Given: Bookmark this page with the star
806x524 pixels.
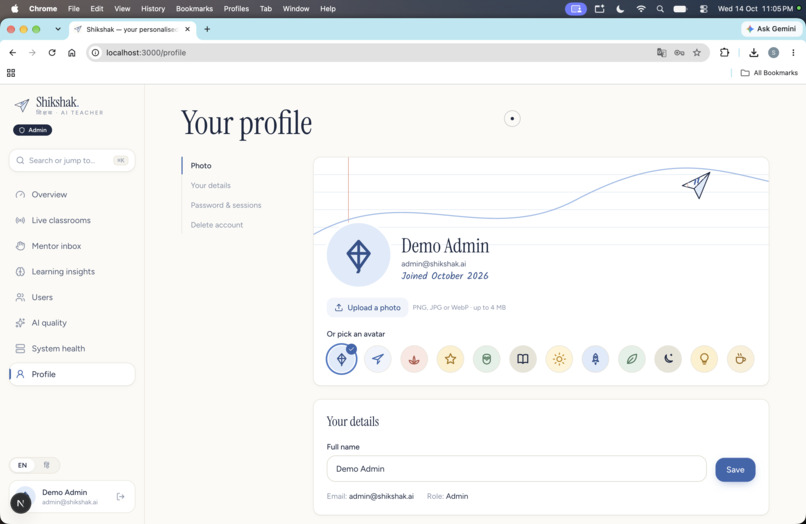Looking at the screenshot, I should (697, 52).
